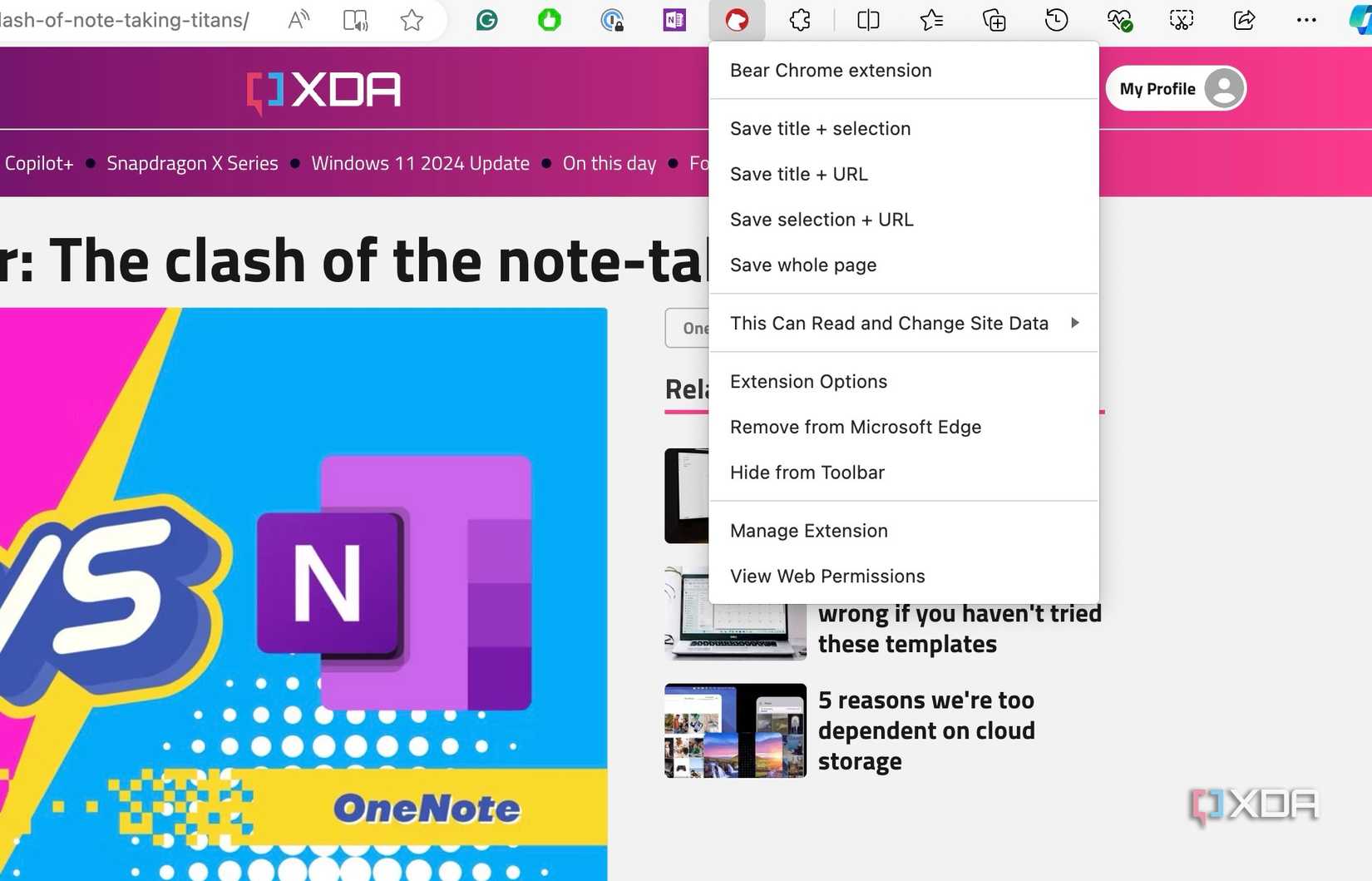Open Browser Essentials heart icon
1372x881 pixels.
tap(1118, 20)
